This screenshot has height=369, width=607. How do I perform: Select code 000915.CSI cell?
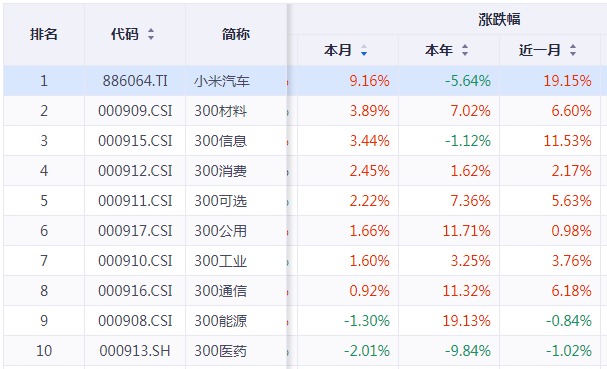coord(135,141)
